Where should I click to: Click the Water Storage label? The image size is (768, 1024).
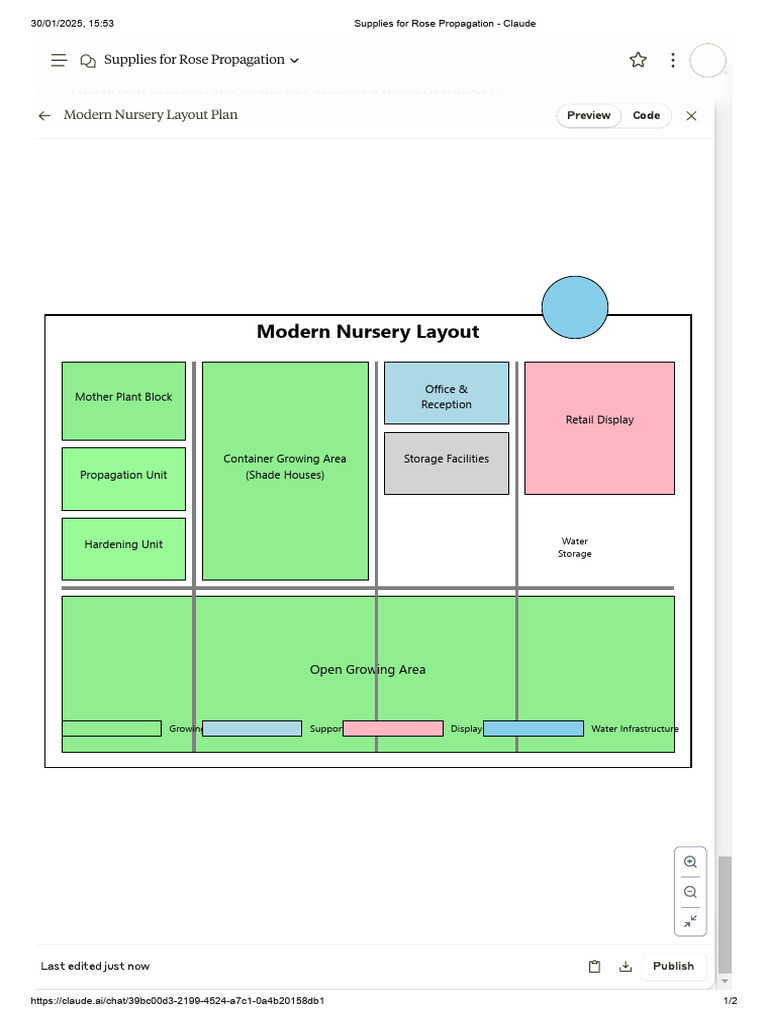[575, 547]
